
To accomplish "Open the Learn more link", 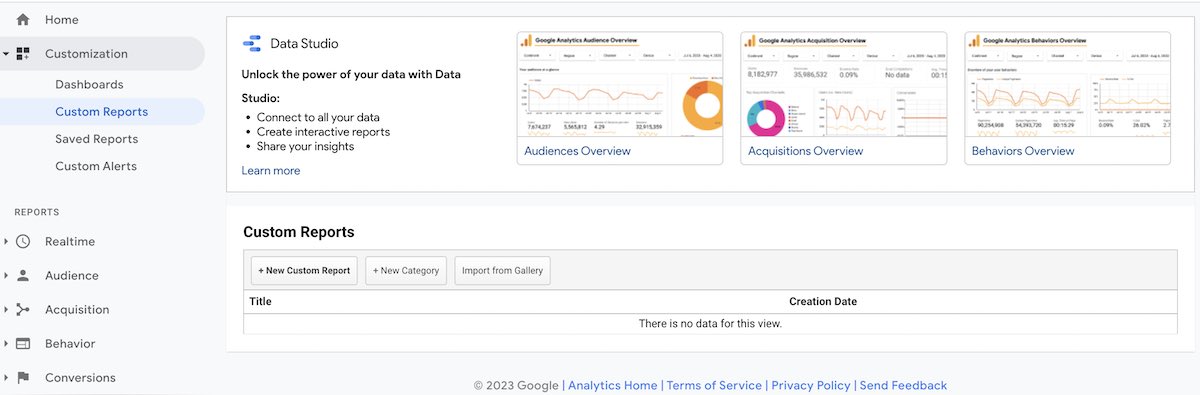I will 271,171.
